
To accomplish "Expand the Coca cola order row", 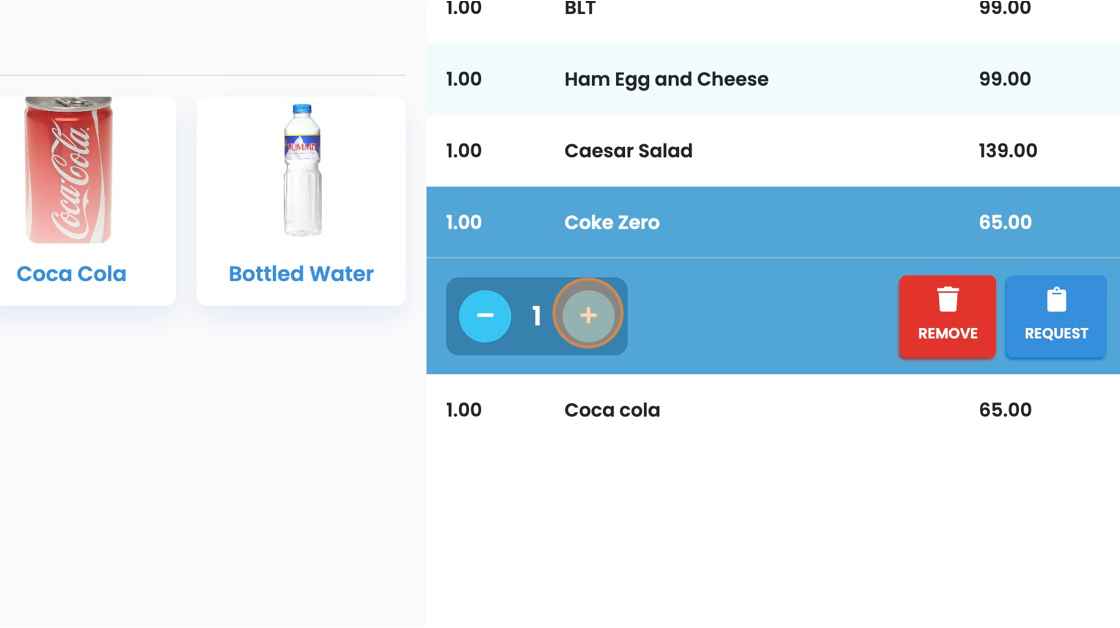I will (773, 410).
